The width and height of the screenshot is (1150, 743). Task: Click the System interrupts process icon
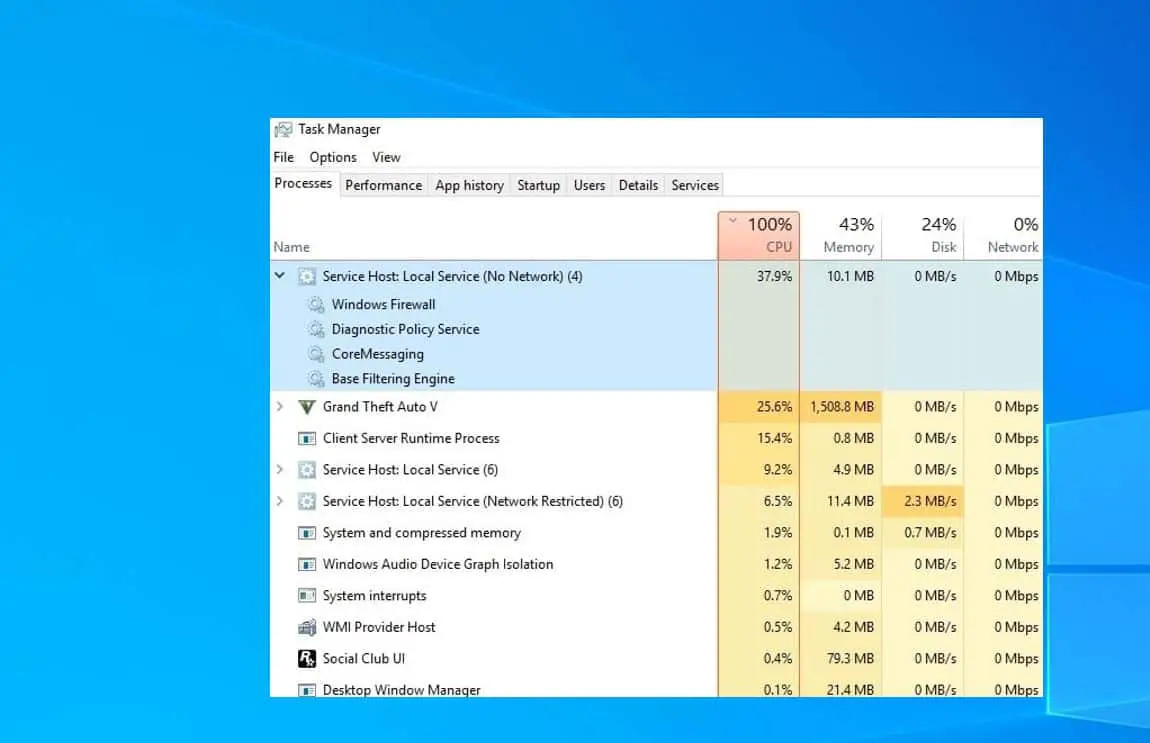tap(307, 596)
